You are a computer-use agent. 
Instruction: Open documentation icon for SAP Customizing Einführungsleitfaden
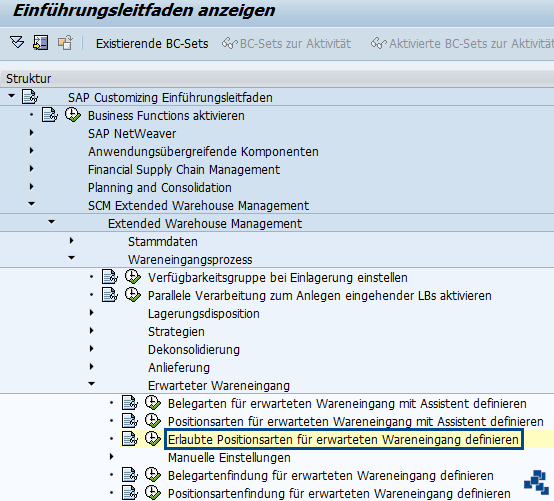(30, 96)
